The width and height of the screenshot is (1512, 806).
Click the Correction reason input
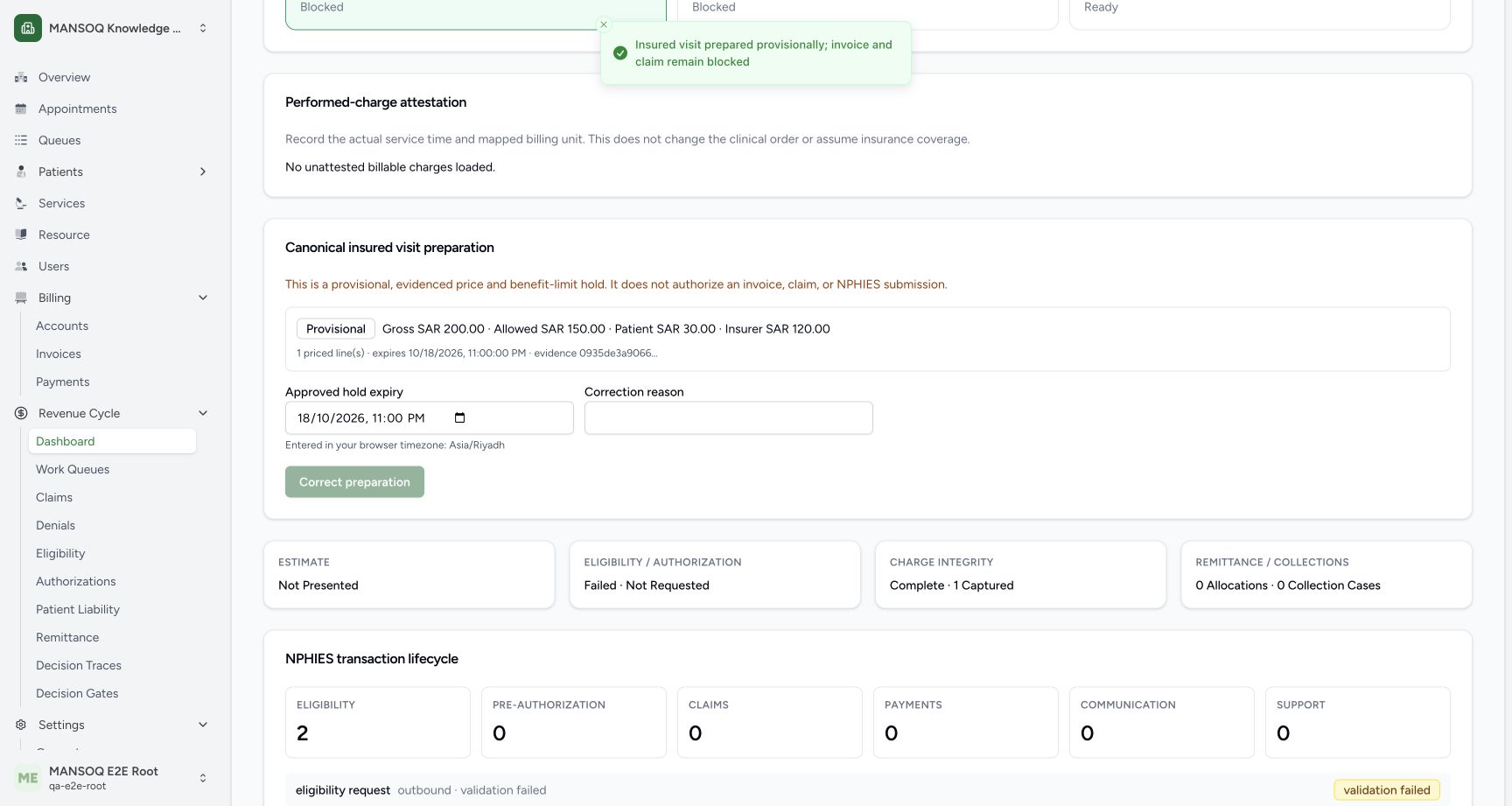tap(728, 418)
